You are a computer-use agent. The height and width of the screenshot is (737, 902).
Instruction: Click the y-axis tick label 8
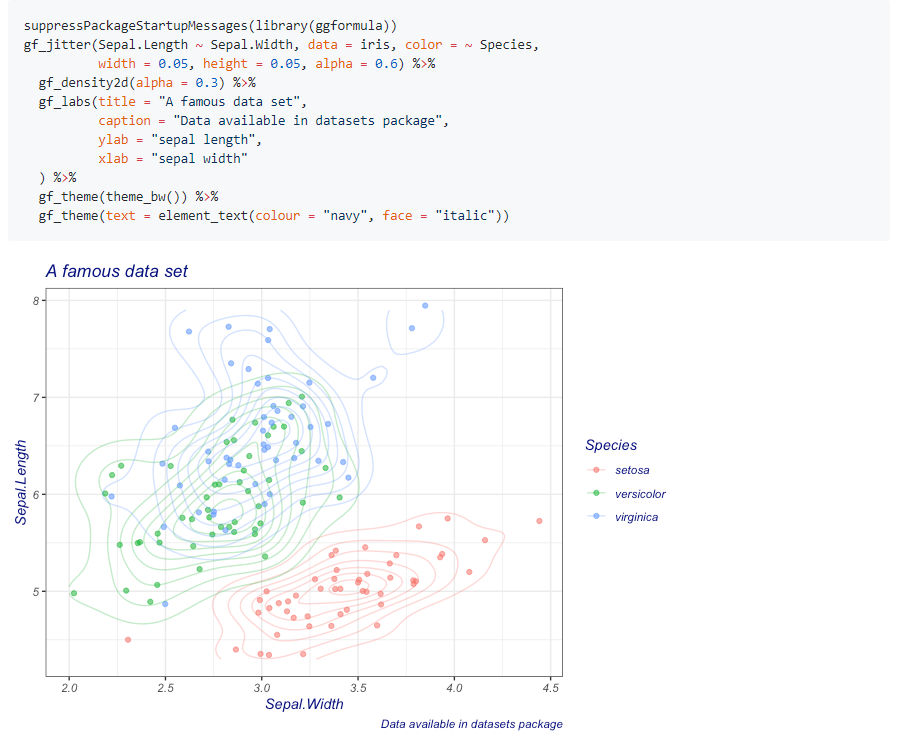(x=37, y=301)
